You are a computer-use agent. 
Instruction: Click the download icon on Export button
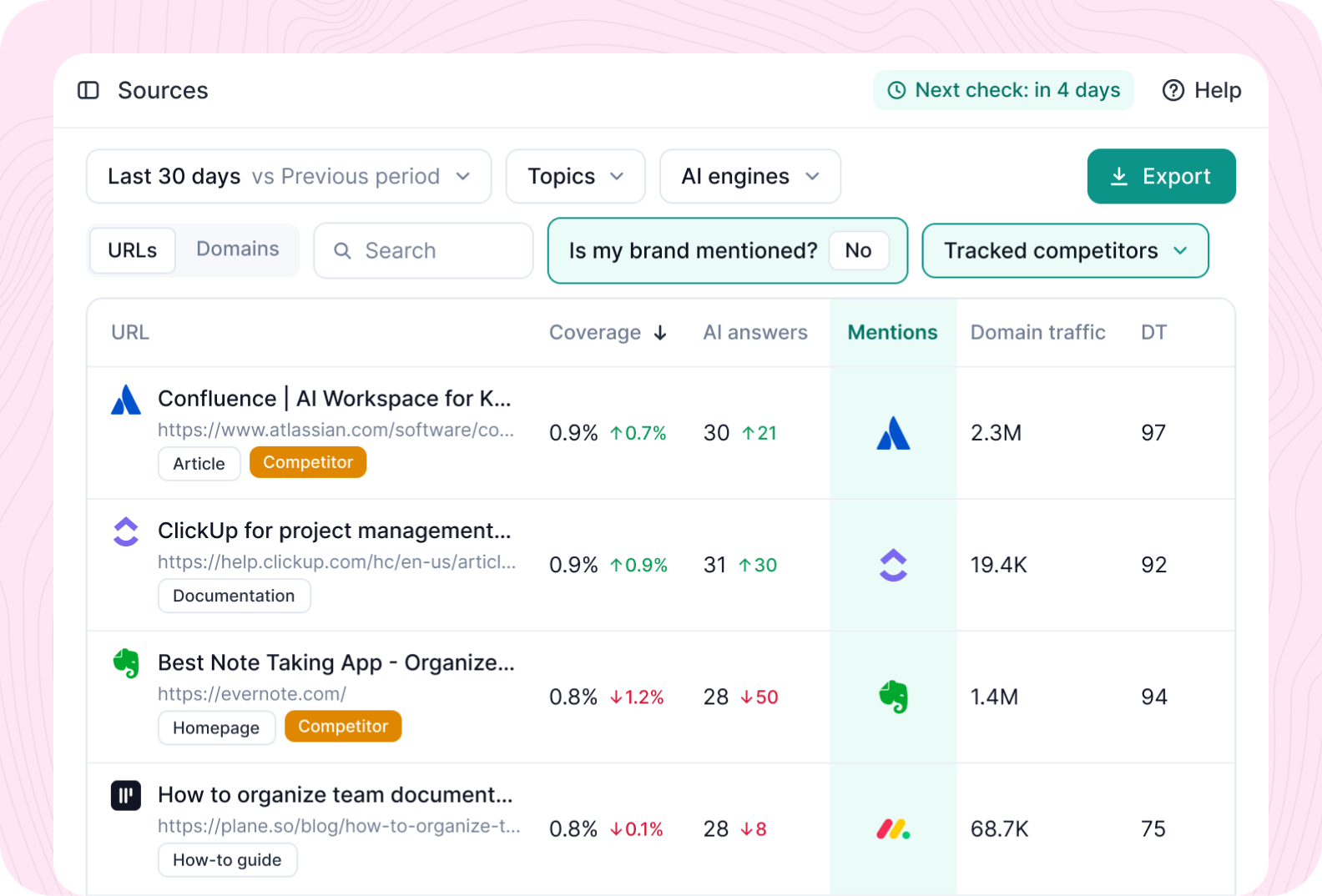[x=1119, y=176]
